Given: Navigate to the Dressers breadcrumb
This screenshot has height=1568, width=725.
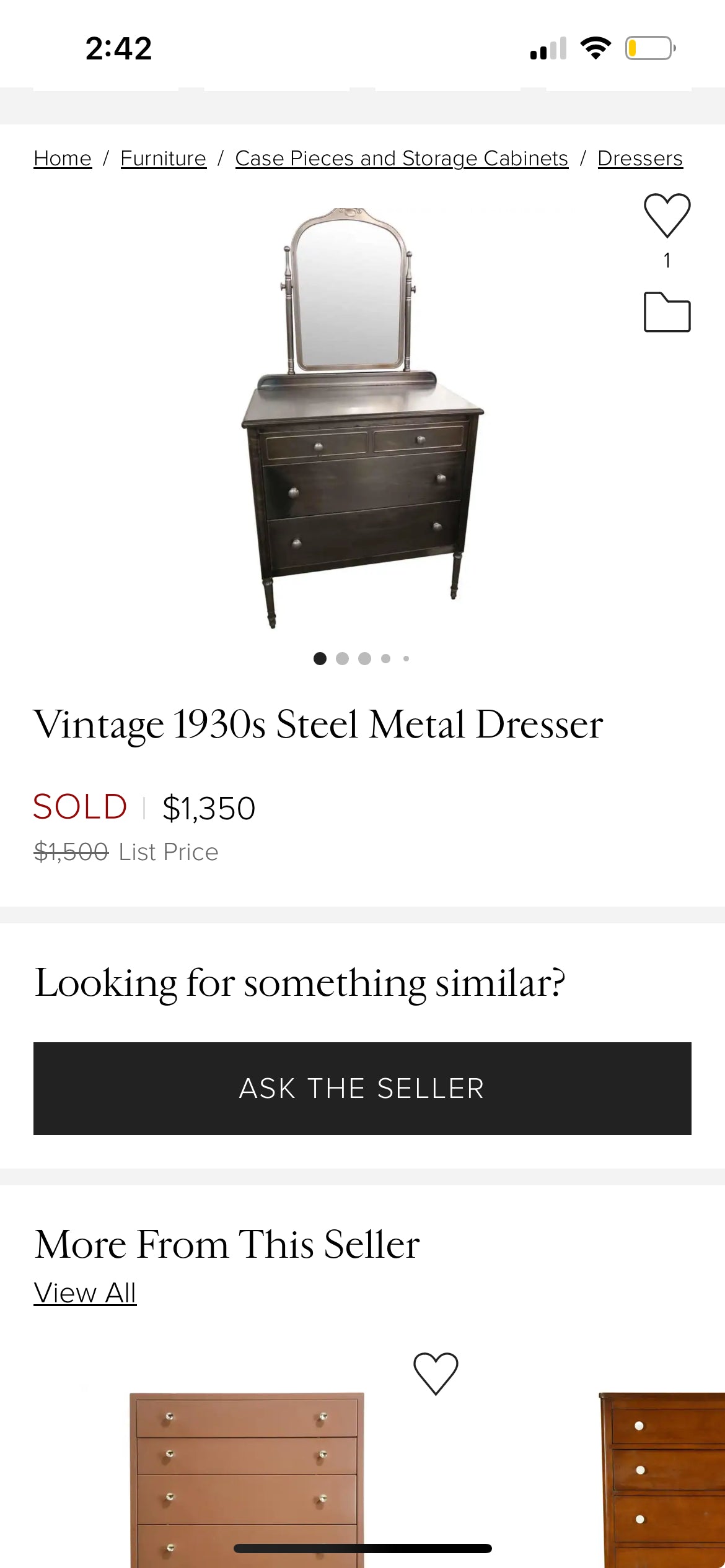Looking at the screenshot, I should 639,159.
